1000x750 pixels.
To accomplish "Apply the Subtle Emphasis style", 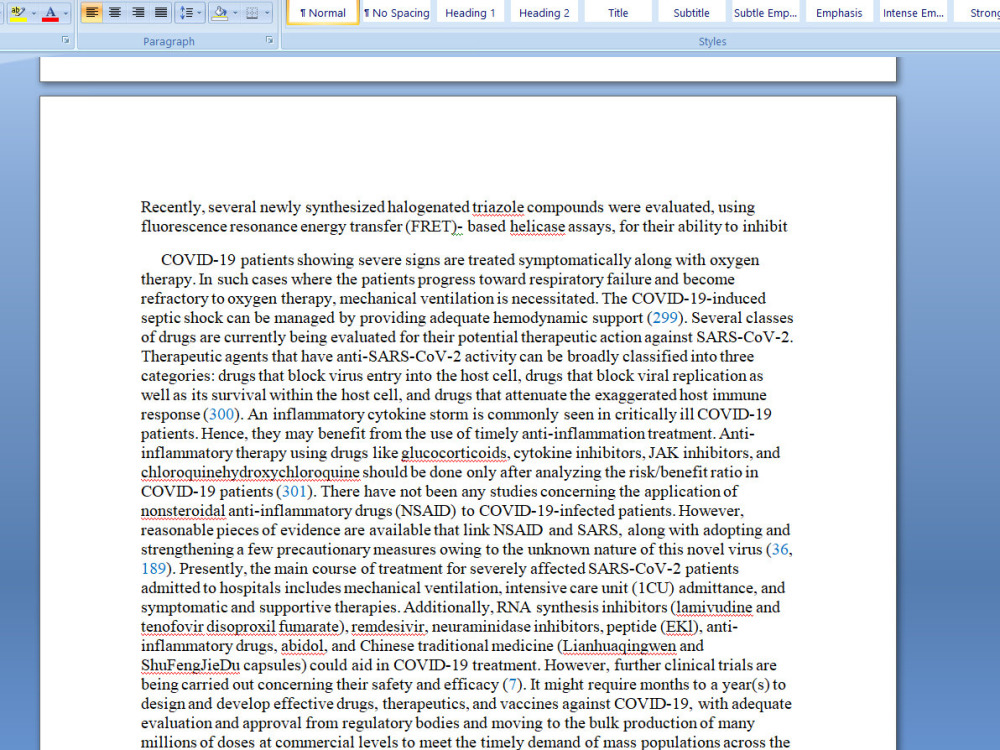I will pyautogui.click(x=765, y=13).
